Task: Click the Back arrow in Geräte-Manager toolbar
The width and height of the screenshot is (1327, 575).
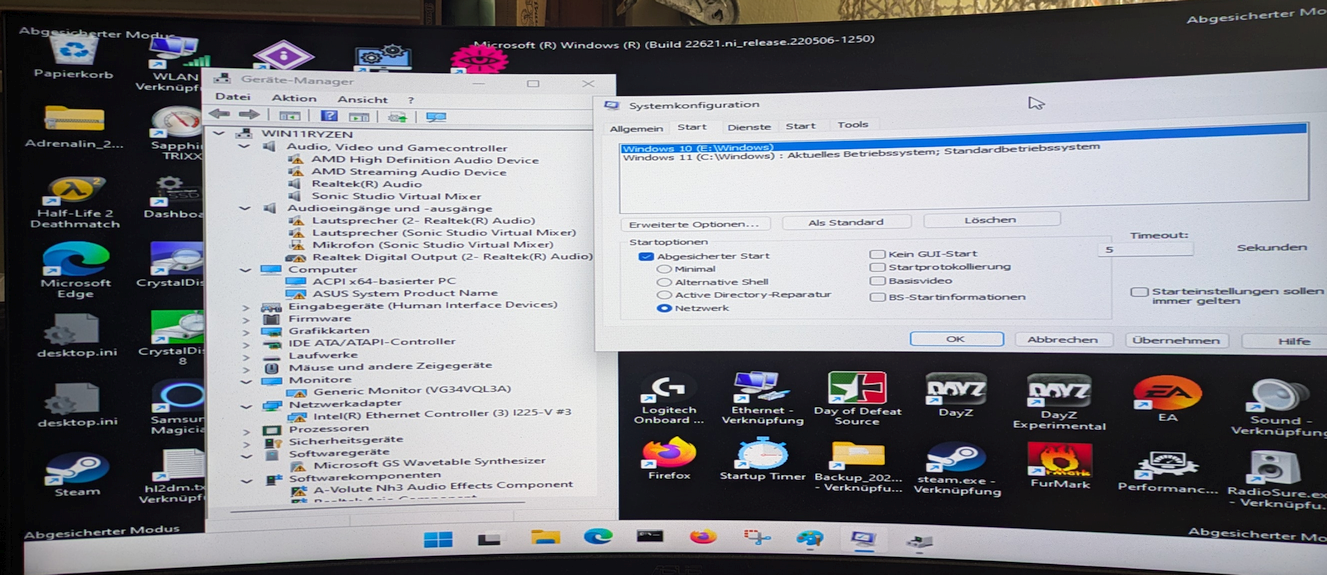Action: (219, 115)
